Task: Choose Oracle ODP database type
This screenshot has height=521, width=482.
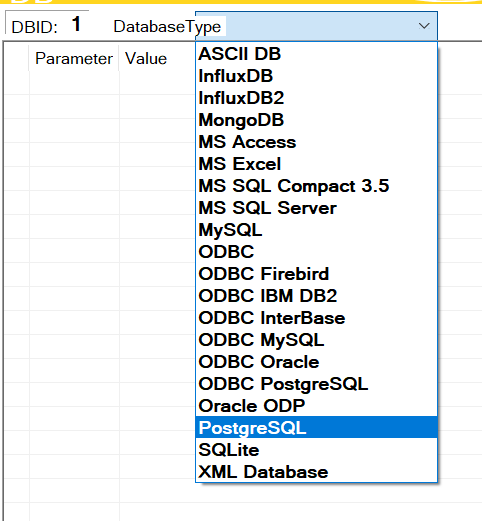Action: tap(316, 406)
